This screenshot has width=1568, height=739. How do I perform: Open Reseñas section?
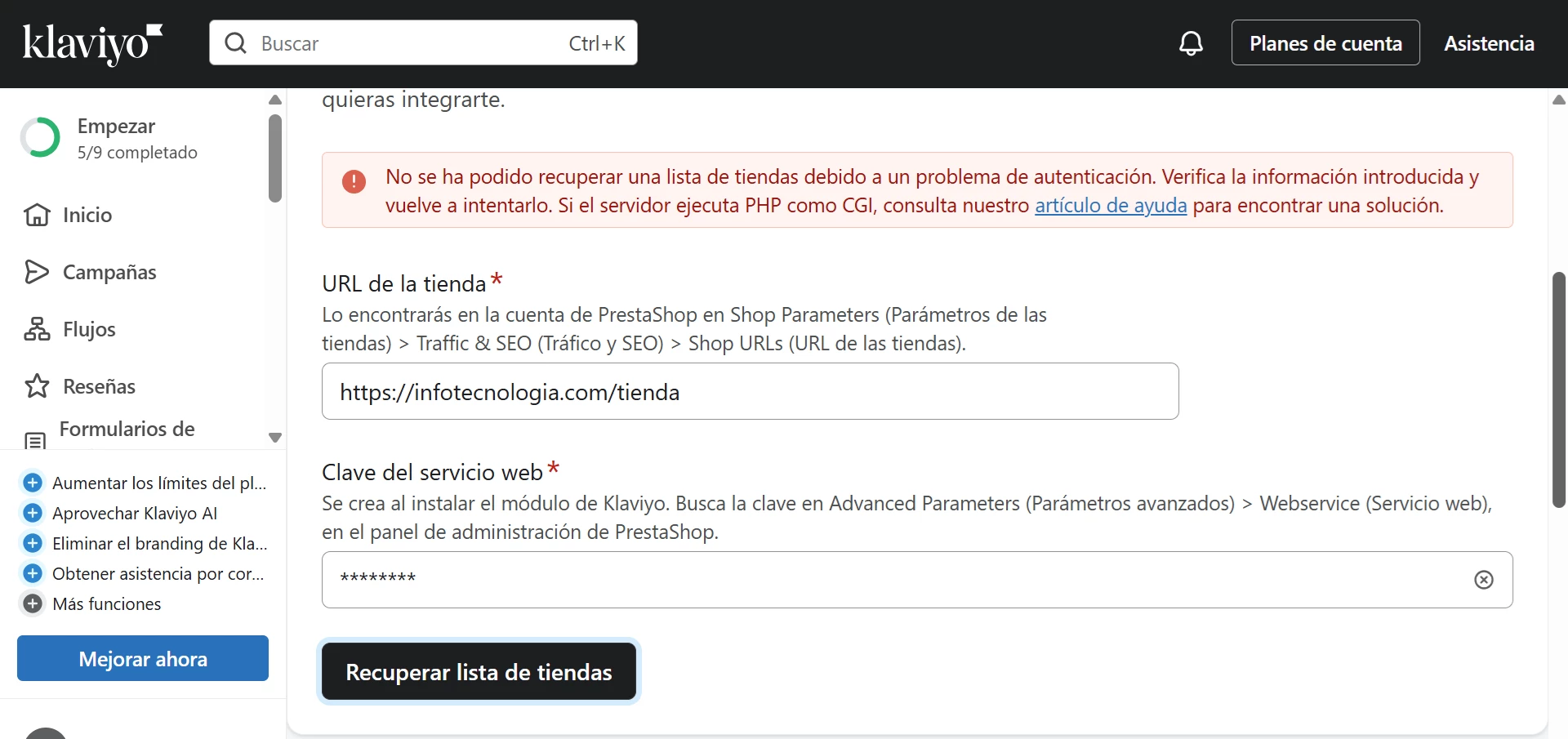point(99,386)
